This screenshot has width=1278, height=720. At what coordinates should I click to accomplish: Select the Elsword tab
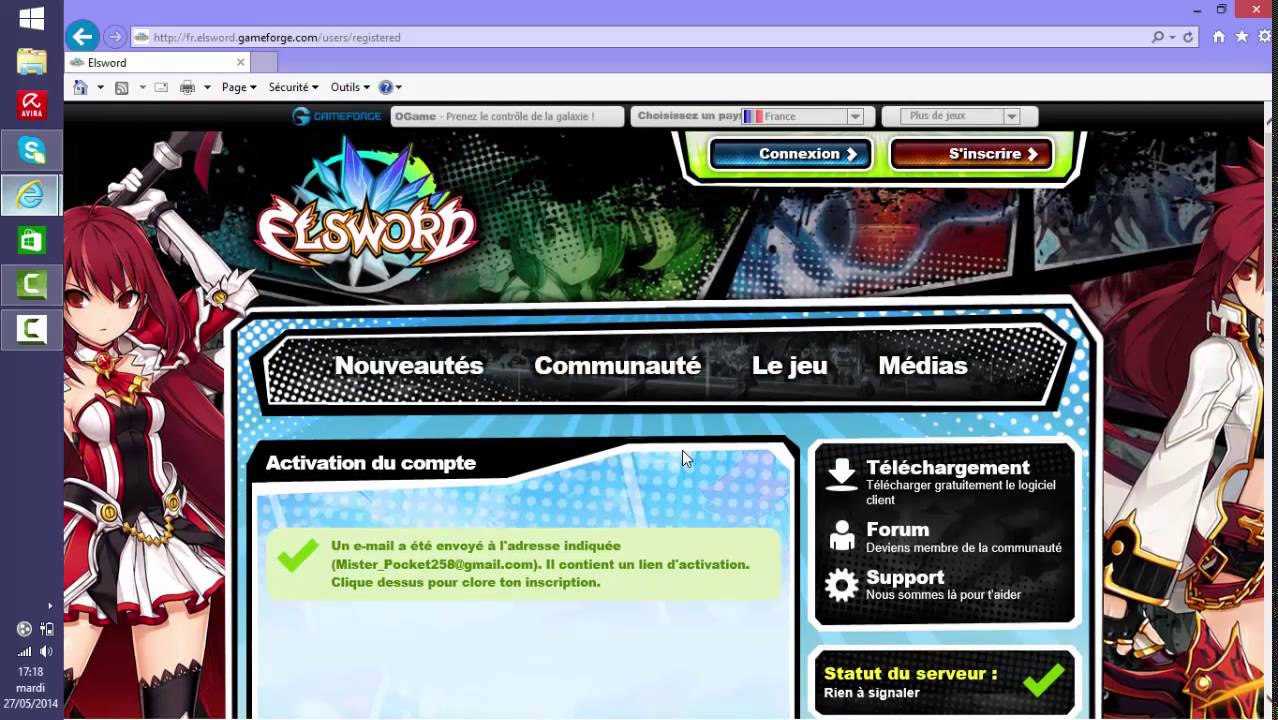[157, 62]
